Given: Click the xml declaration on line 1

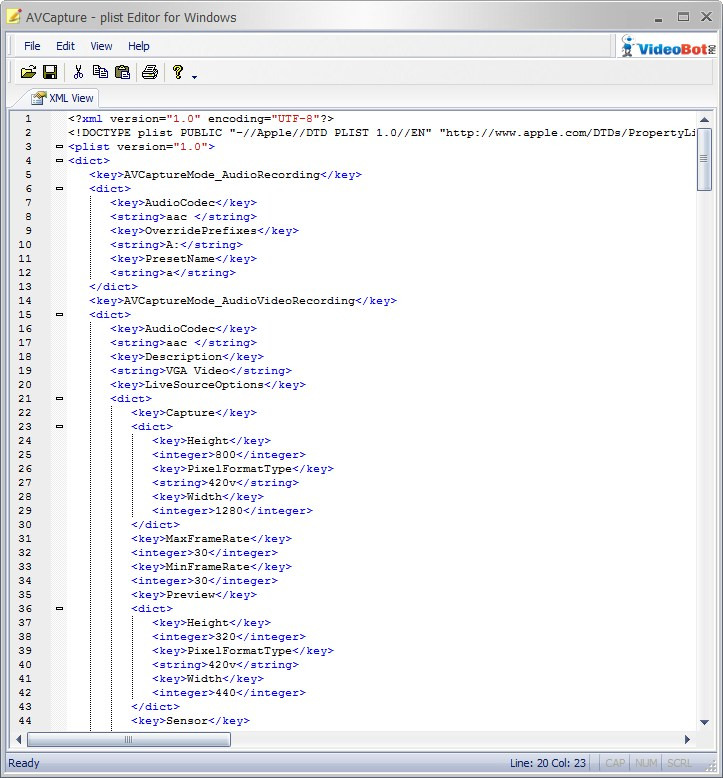Looking at the screenshot, I should [201, 119].
